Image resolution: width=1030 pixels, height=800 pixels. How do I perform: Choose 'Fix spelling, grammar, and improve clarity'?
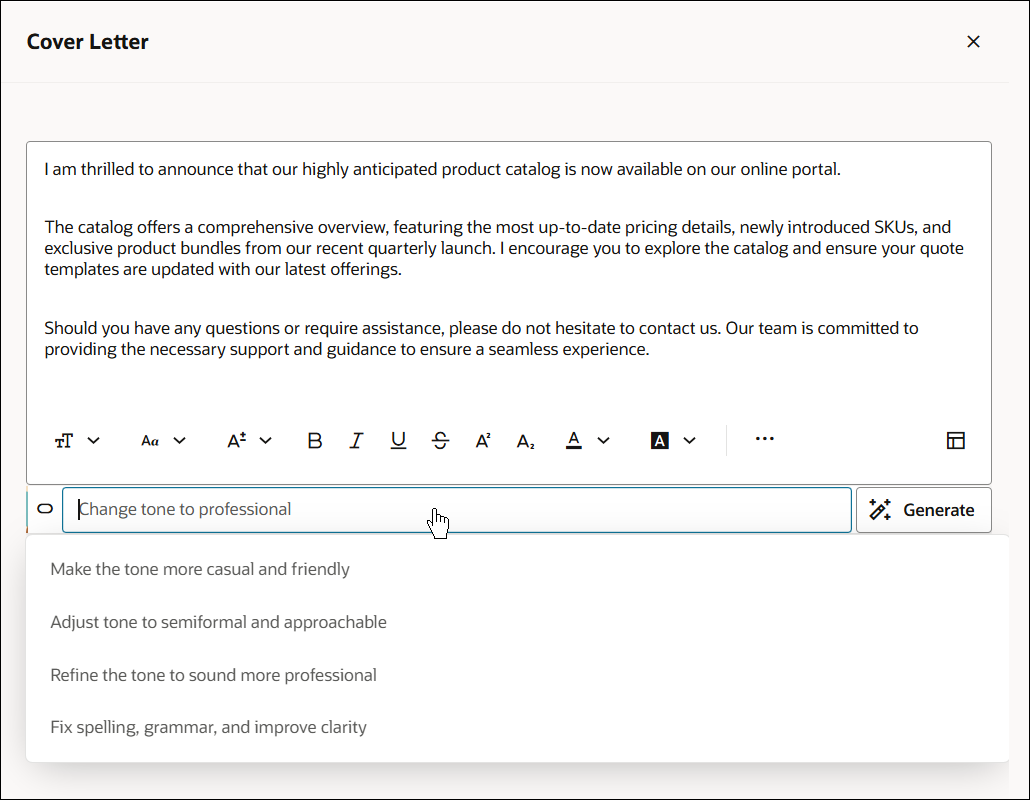(x=208, y=726)
